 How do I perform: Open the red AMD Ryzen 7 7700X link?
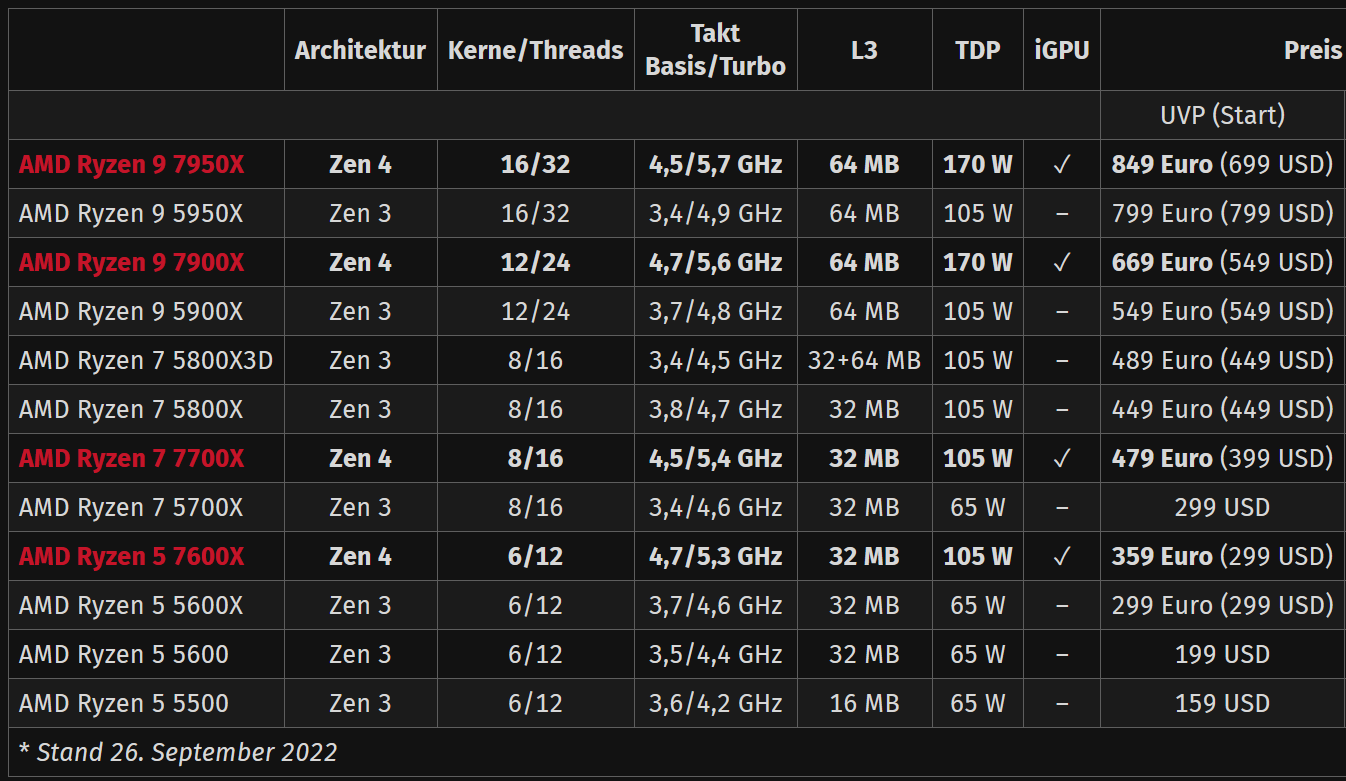point(131,458)
